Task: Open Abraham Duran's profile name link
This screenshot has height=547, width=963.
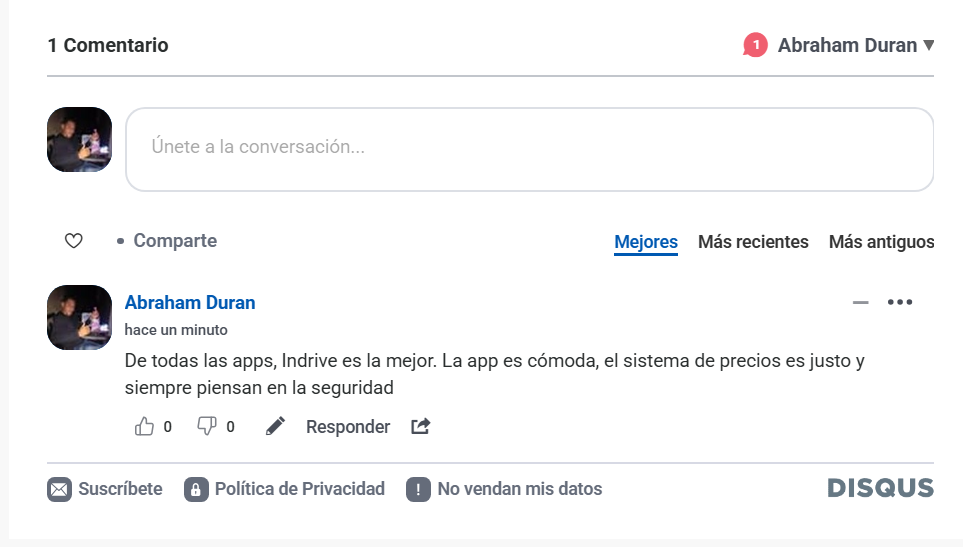Action: [x=190, y=303]
